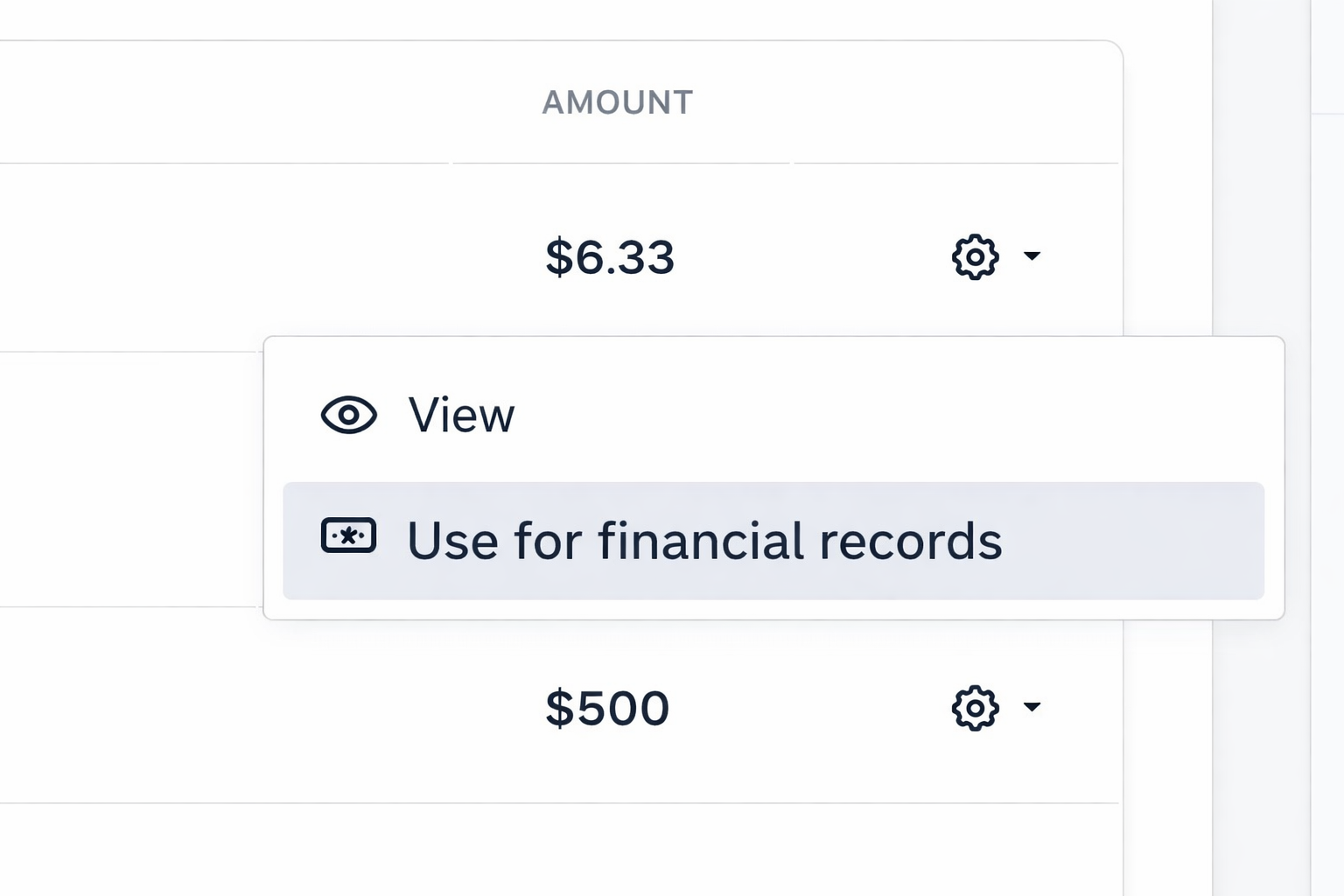This screenshot has height=896, width=1344.
Task: Click the empty header cell right of AMOUNT
Action: point(954,102)
